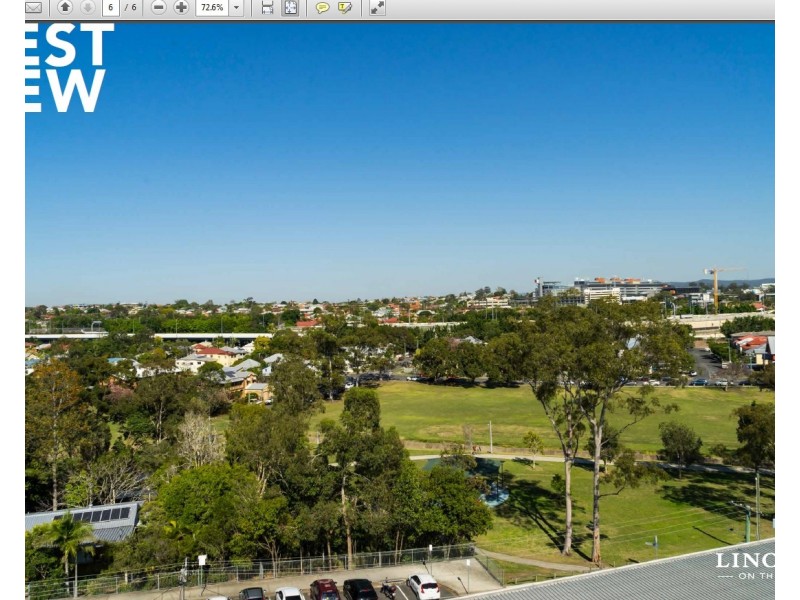Click the "/ 6" total page count
This screenshot has height=600, width=800.
(129, 7)
